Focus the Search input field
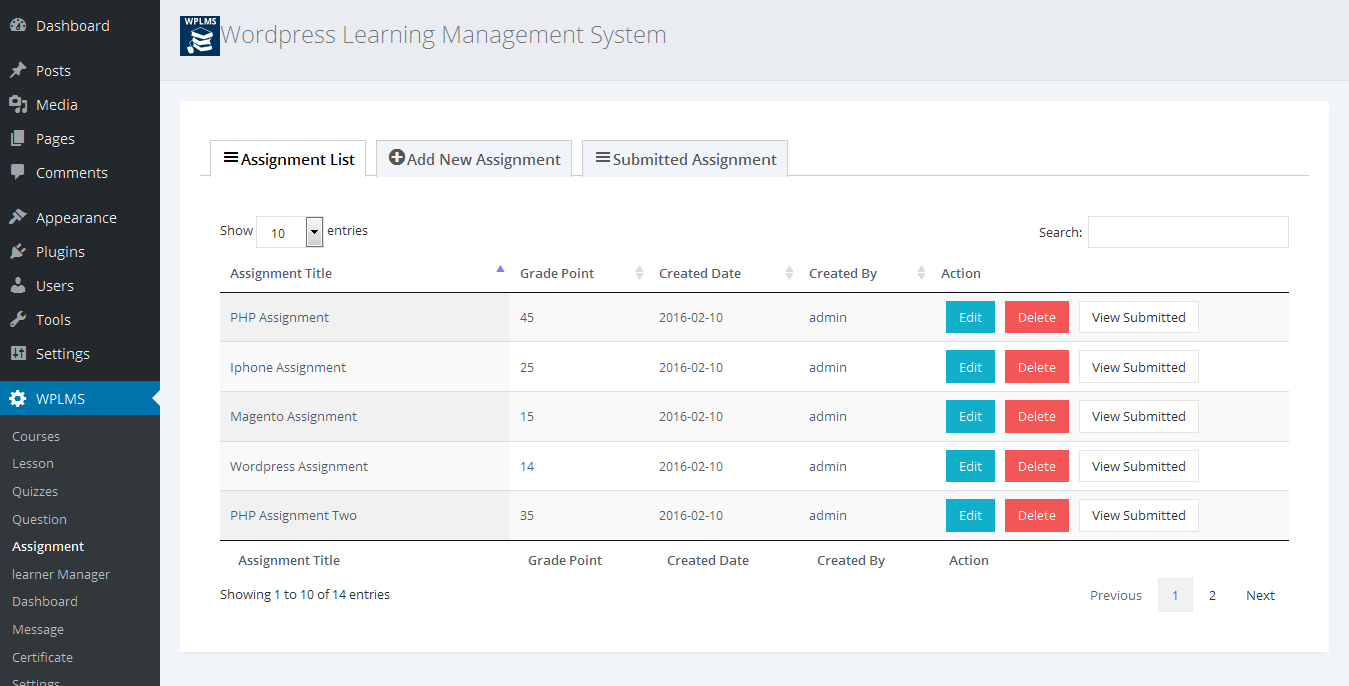Image resolution: width=1349 pixels, height=686 pixels. coord(1188,232)
